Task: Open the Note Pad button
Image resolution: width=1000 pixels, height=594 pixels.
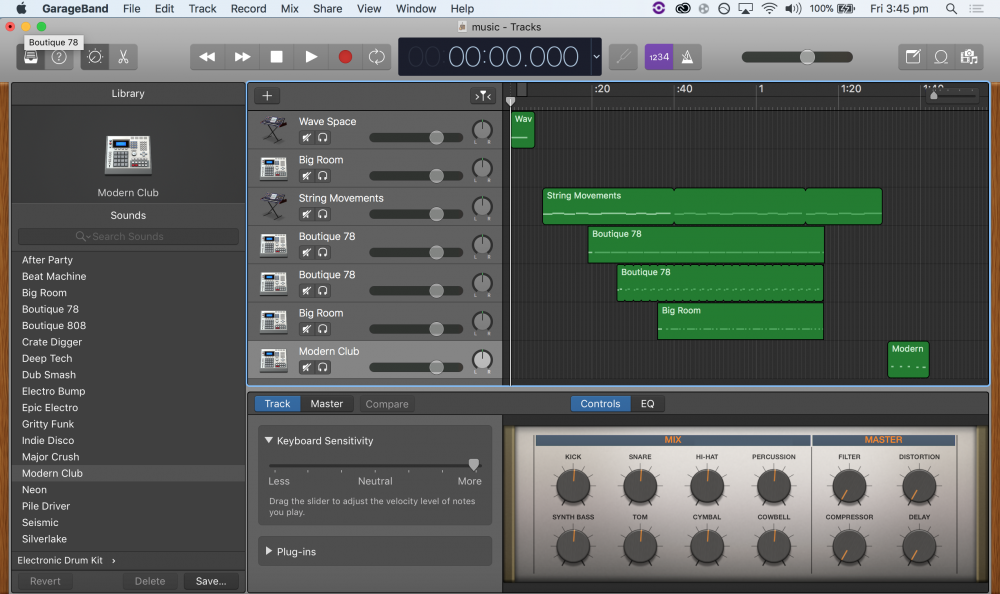Action: [x=913, y=57]
